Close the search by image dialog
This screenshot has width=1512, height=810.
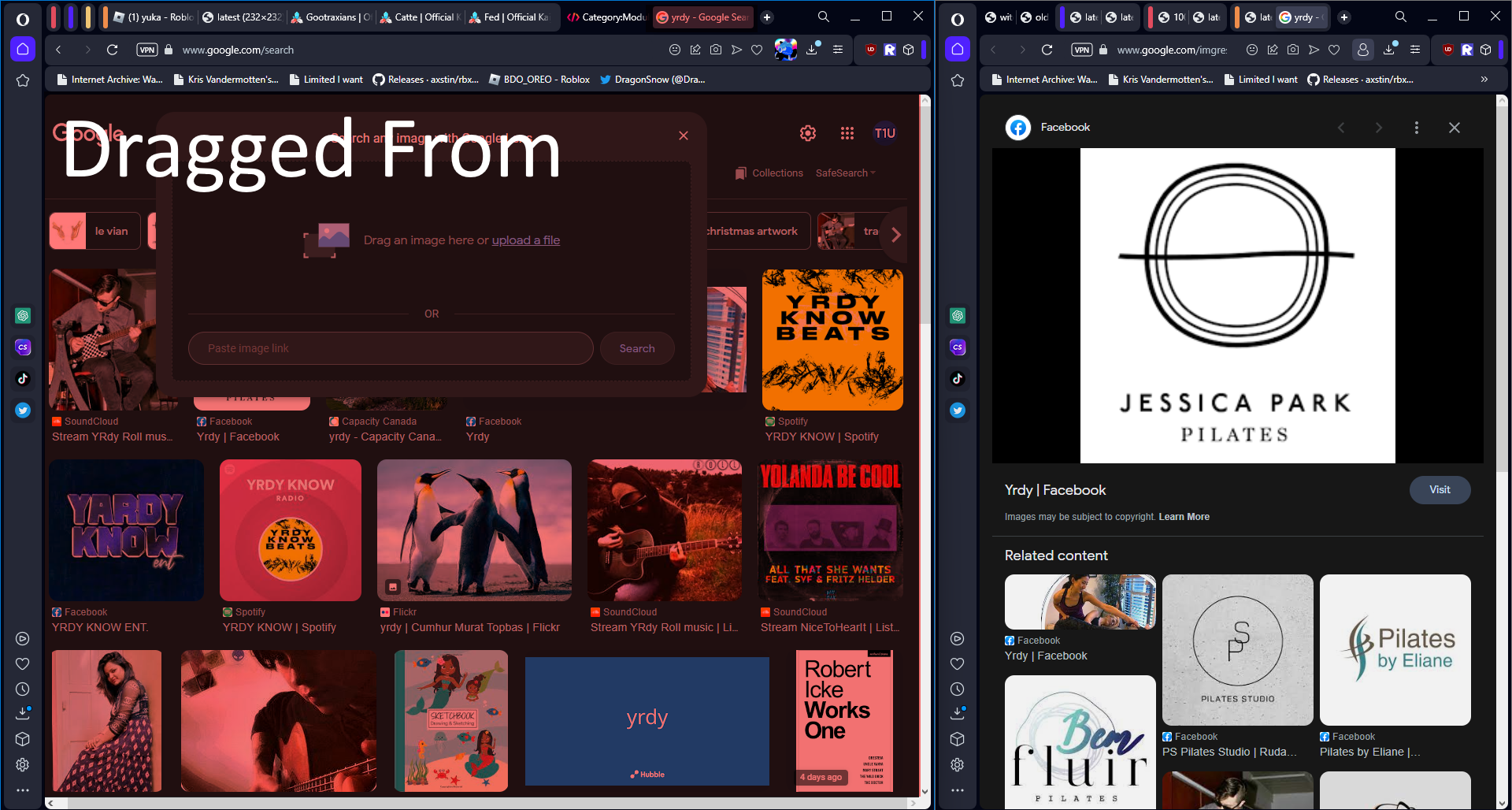tap(684, 136)
